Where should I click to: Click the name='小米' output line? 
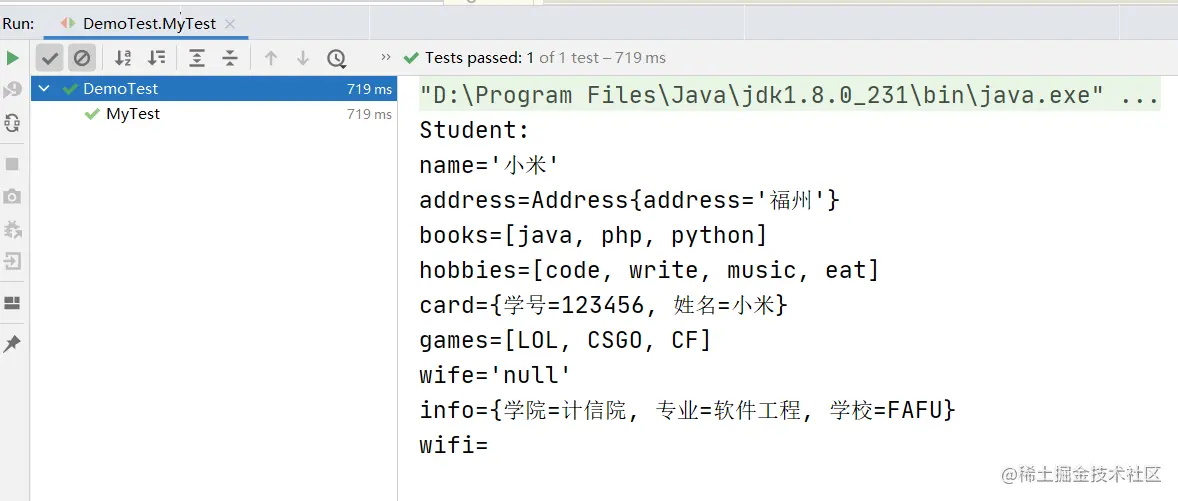point(488,165)
